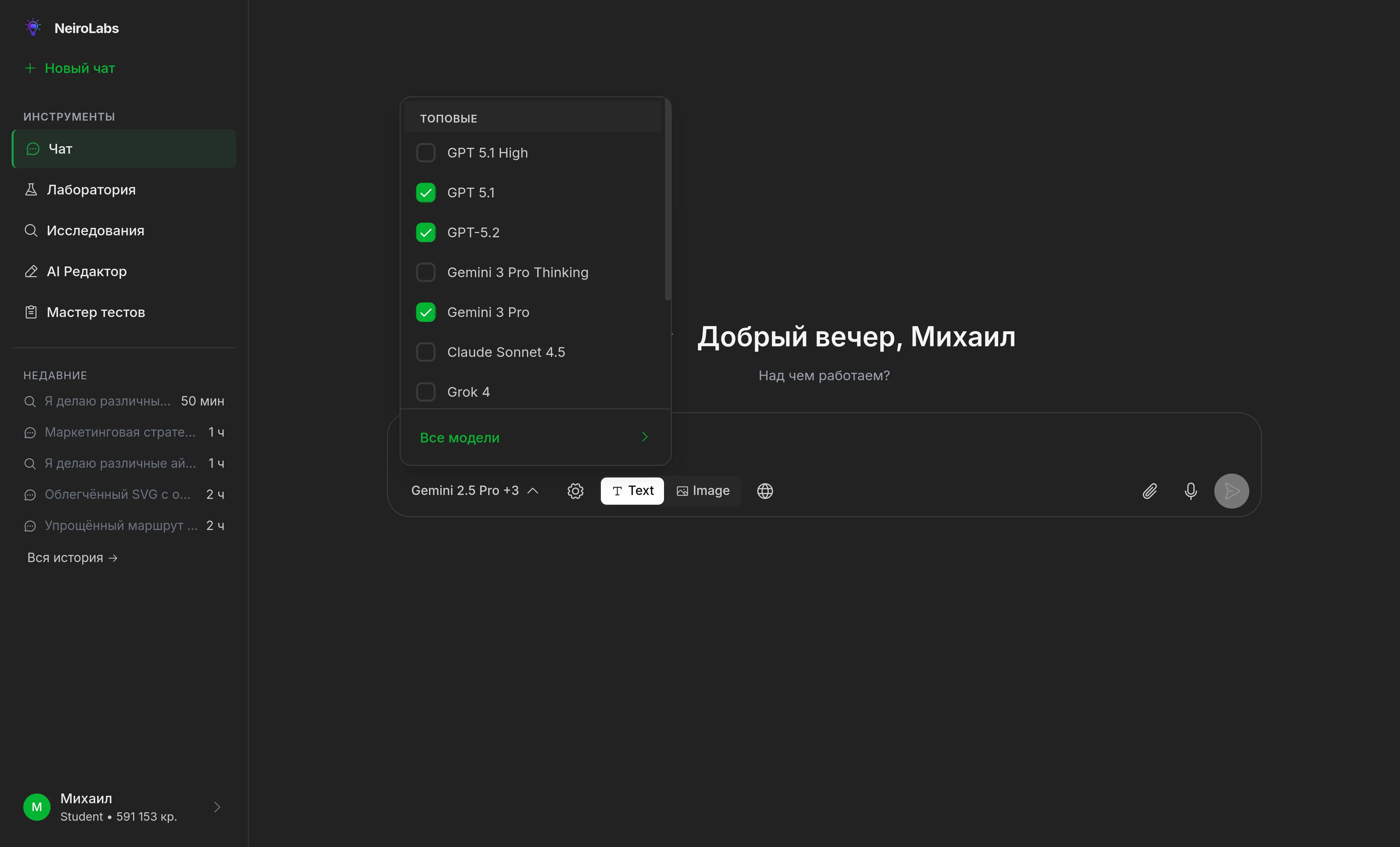Expand the Михаил user profile chevron

pos(217,807)
